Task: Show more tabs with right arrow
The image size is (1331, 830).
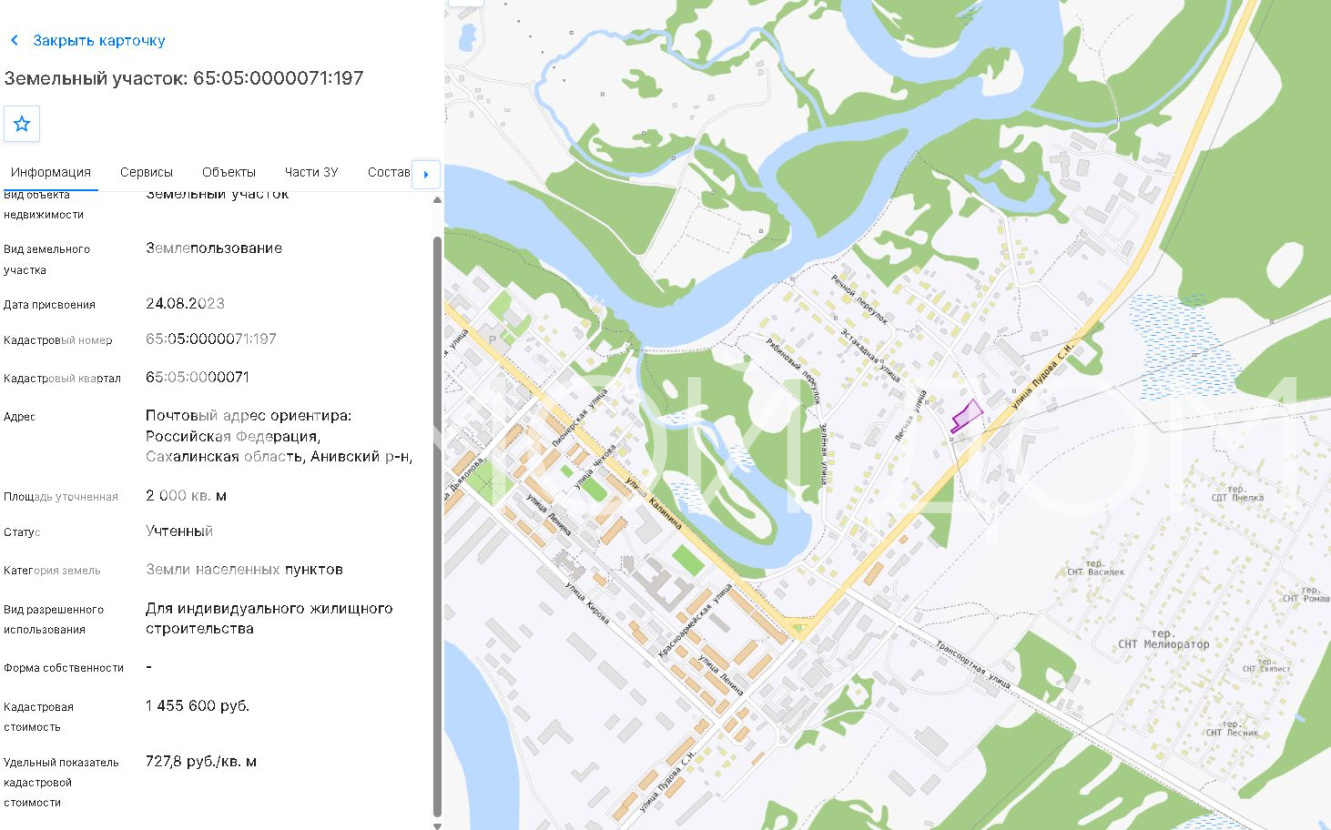Action: tap(426, 174)
